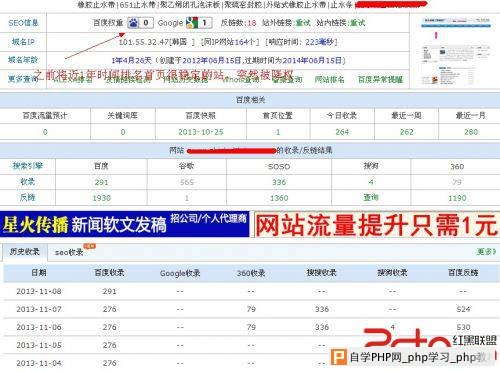This screenshot has height=371, width=500.
Task: Open the 网站排名 query link
Action: [329, 80]
